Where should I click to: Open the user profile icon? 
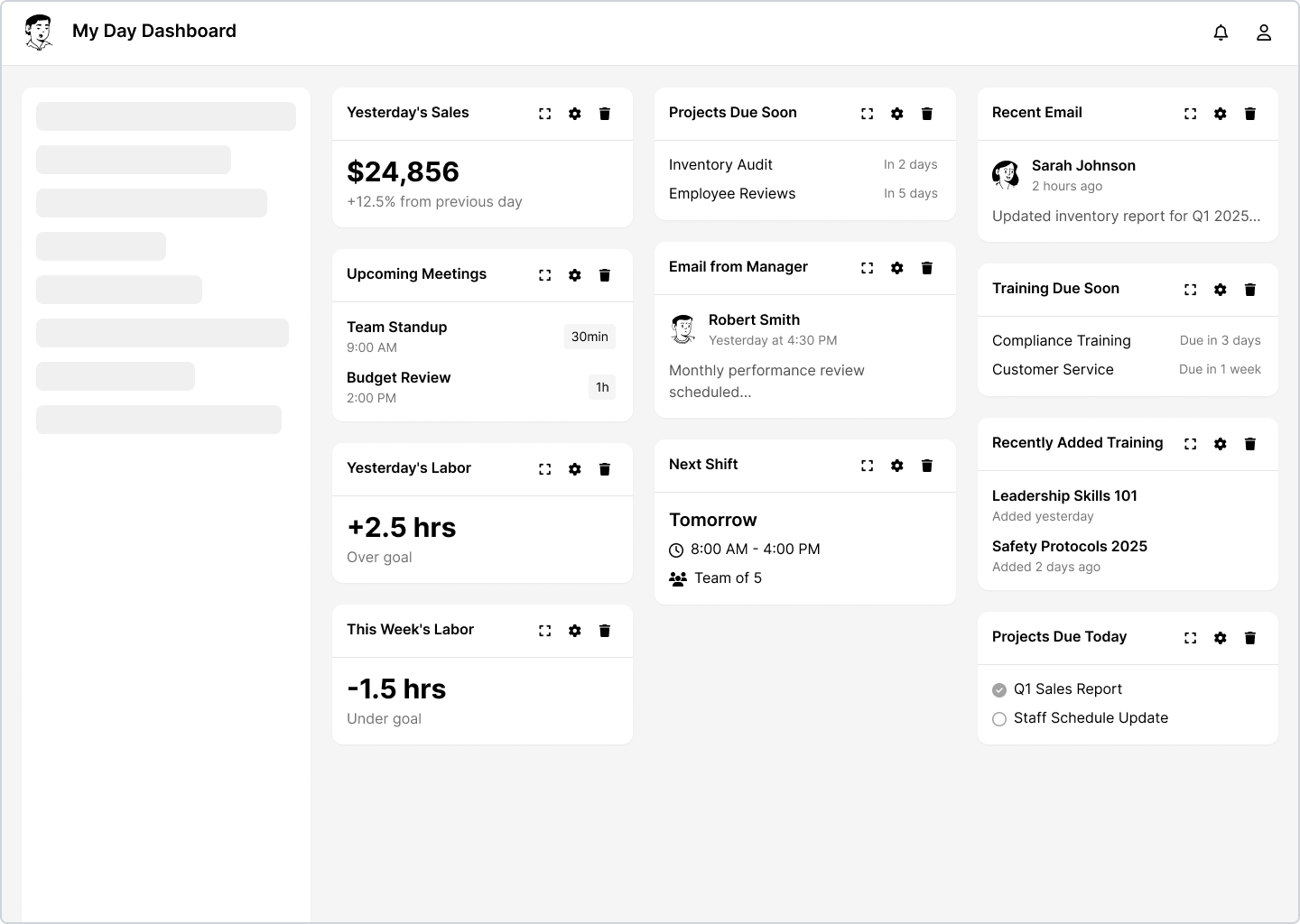[x=1264, y=32]
